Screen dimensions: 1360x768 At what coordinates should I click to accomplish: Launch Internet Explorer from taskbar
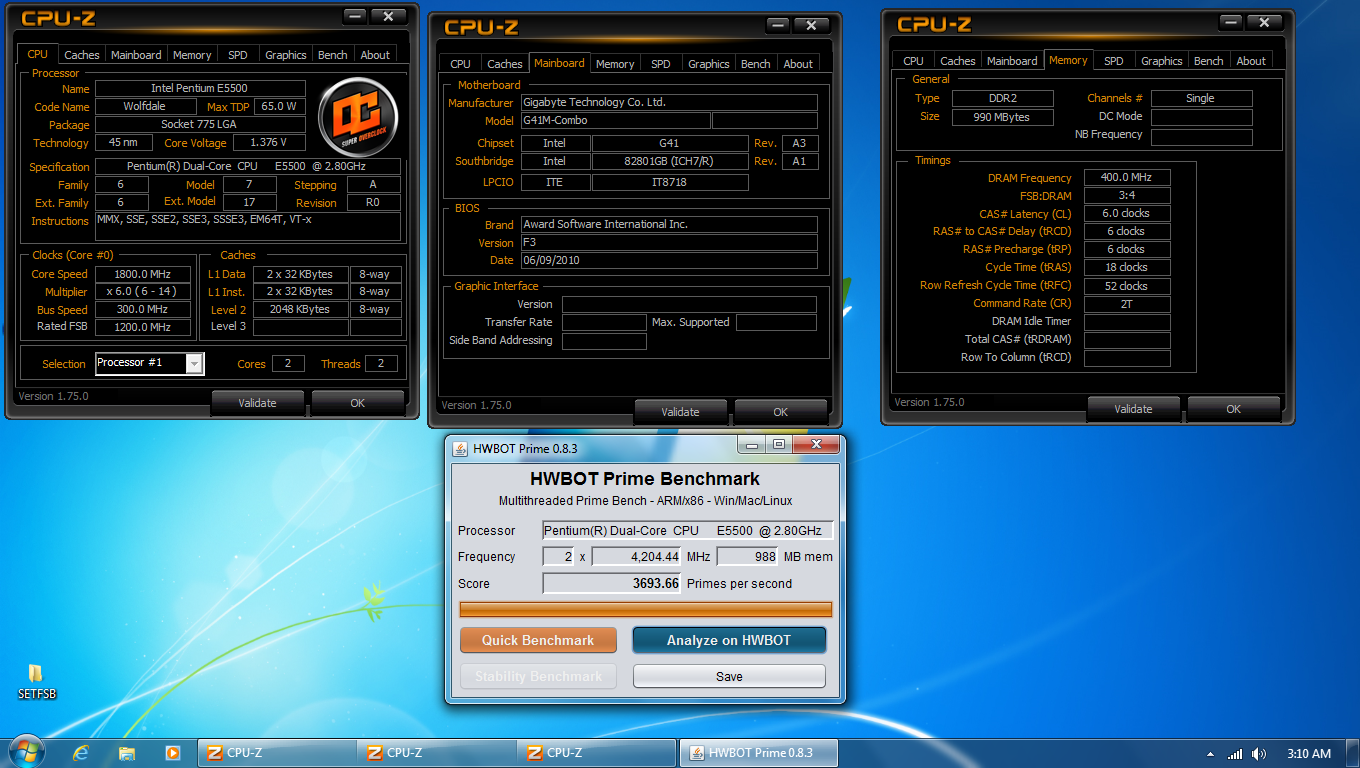pos(81,753)
